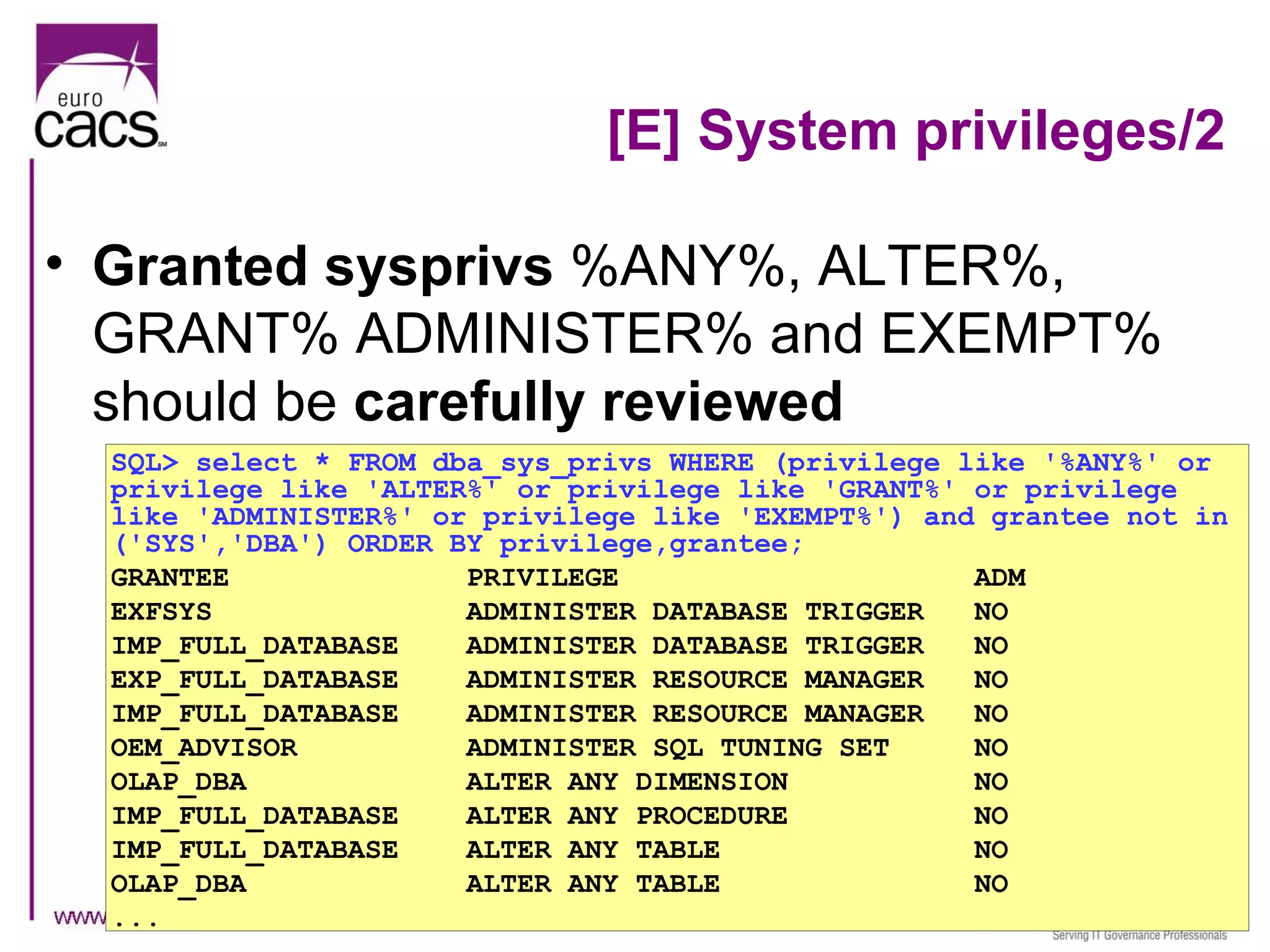Viewport: 1270px width, 952px height.
Task: Click 'Serving IT Governance Professionals' footer
Action: (x=1139, y=936)
